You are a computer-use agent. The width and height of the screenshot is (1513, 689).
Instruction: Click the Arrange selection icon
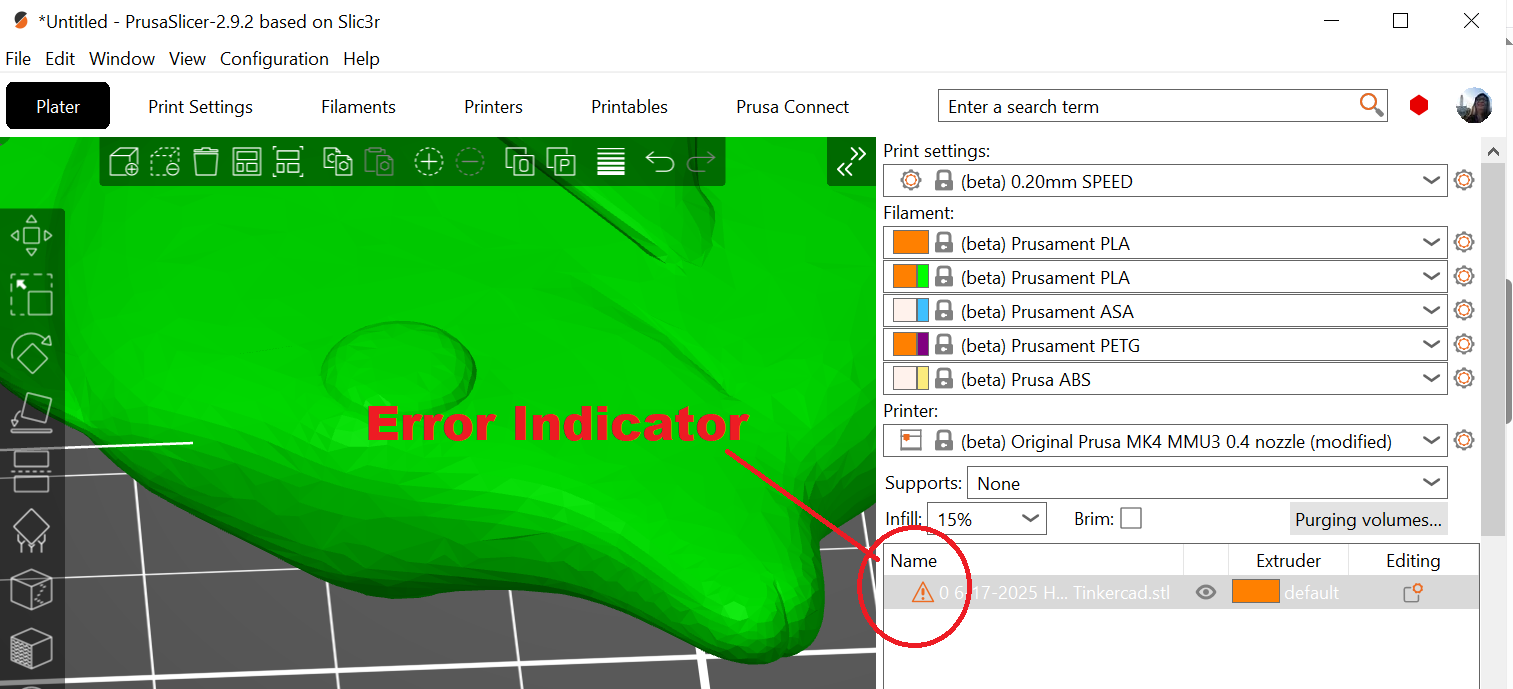click(x=288, y=162)
